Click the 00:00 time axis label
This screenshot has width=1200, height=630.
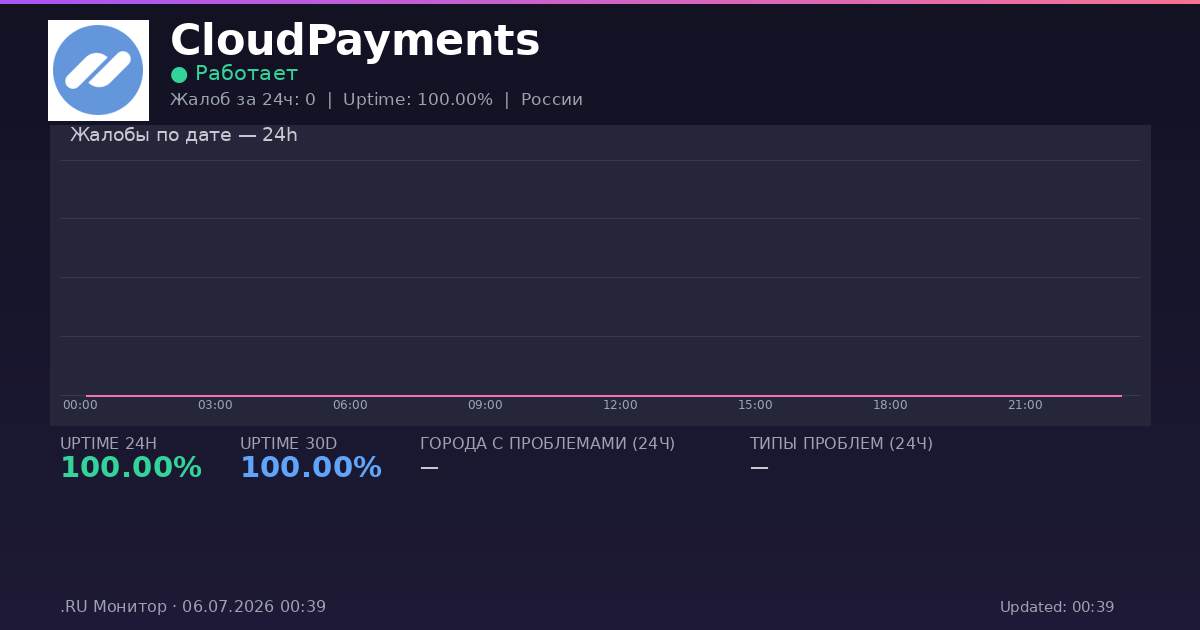pyautogui.click(x=80, y=405)
